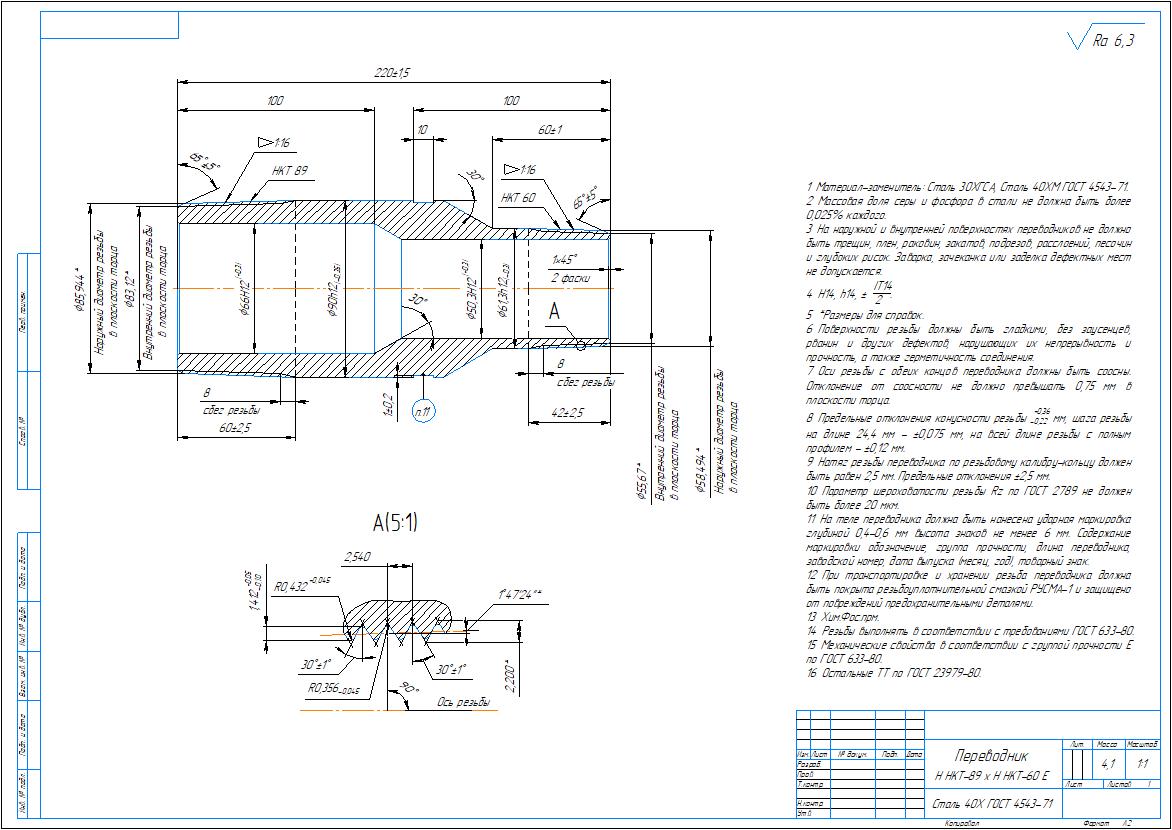The height and width of the screenshot is (830, 1172).
Task: Click the НКТ 89 thread label
Action: pyautogui.click(x=290, y=170)
